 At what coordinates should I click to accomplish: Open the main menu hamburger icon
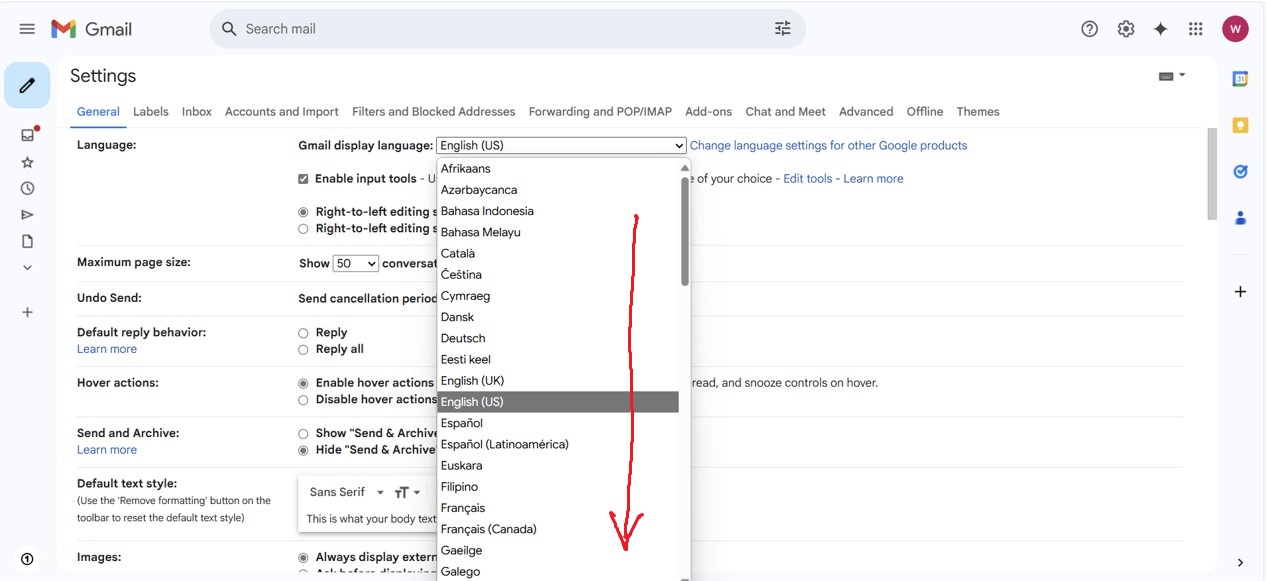[x=27, y=29]
